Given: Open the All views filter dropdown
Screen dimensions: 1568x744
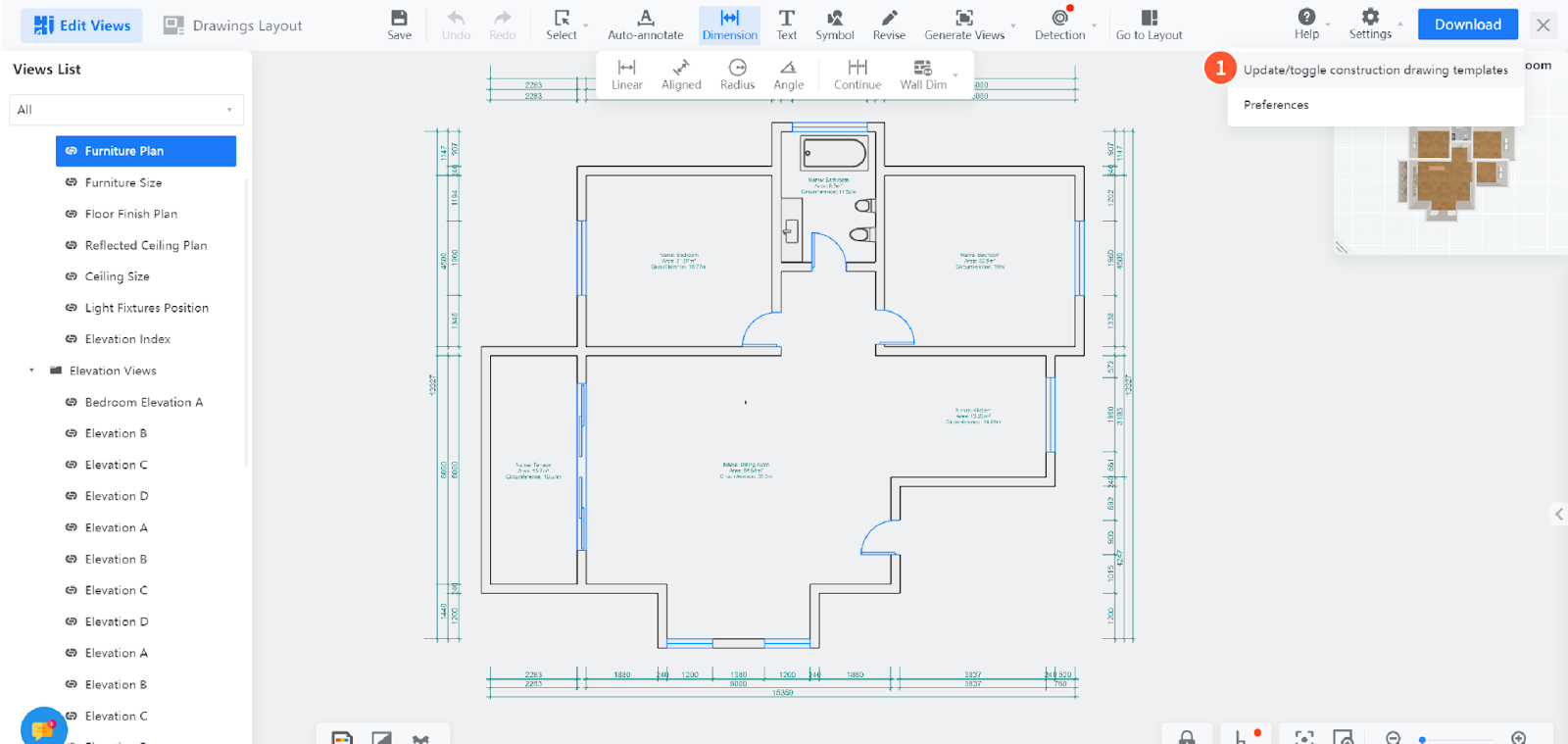Looking at the screenshot, I should pyautogui.click(x=125, y=110).
